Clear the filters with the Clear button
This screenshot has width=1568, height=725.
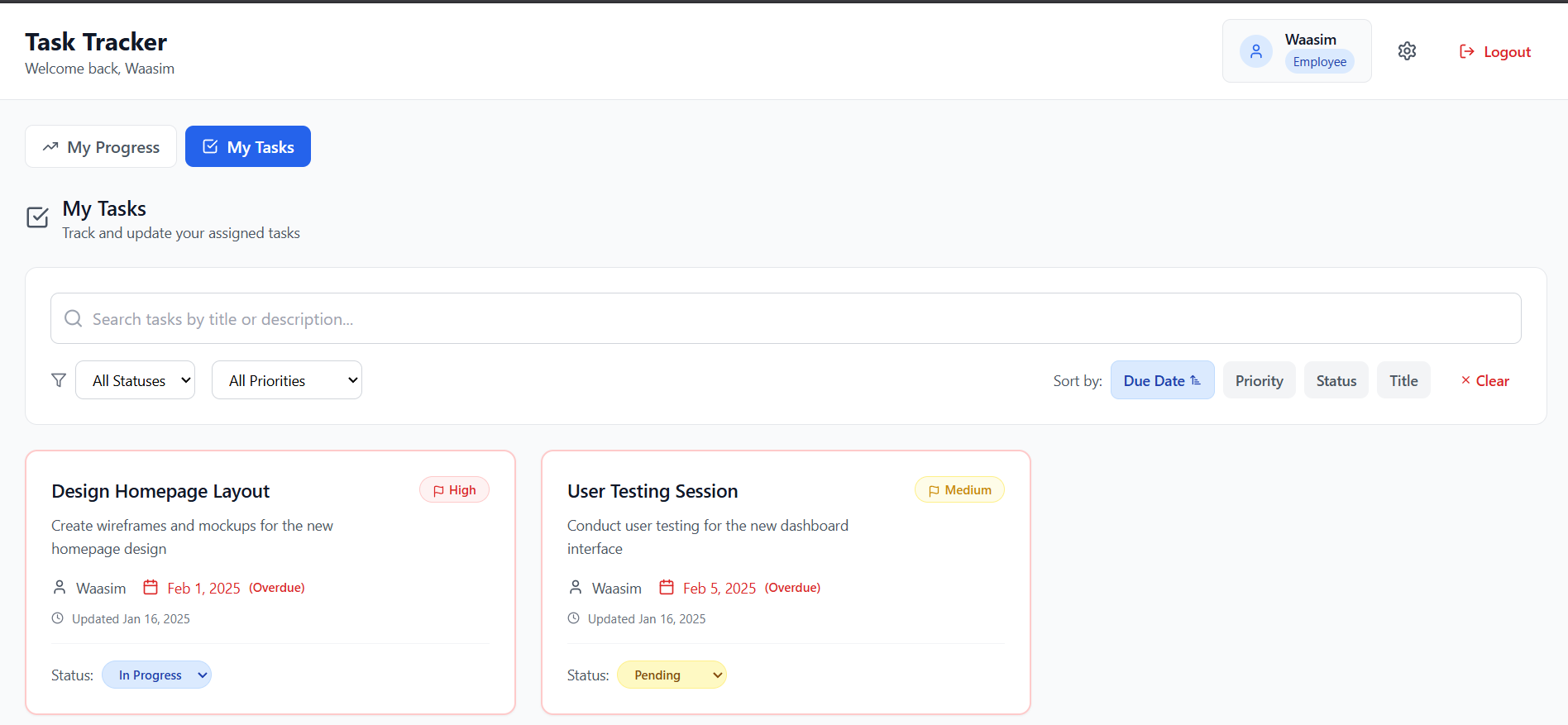[1484, 380]
